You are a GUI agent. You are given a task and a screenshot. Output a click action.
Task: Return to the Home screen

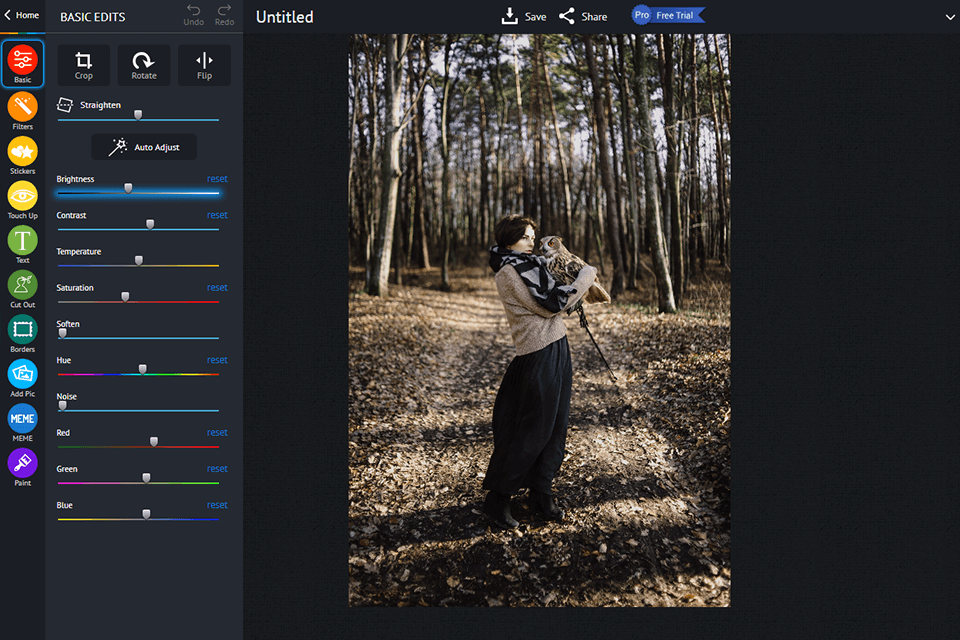click(x=20, y=15)
